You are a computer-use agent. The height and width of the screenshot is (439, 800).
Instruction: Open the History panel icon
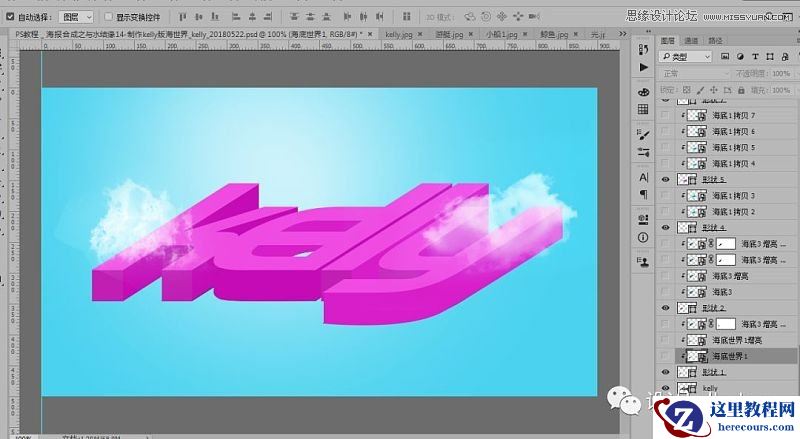(x=643, y=50)
